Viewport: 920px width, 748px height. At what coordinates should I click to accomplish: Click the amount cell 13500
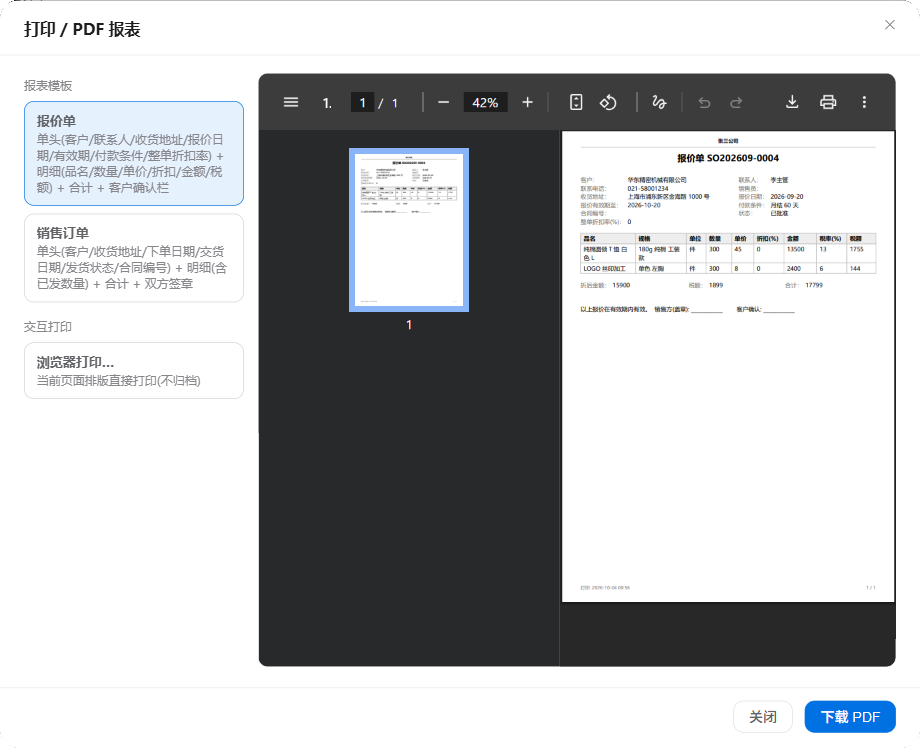tap(795, 249)
